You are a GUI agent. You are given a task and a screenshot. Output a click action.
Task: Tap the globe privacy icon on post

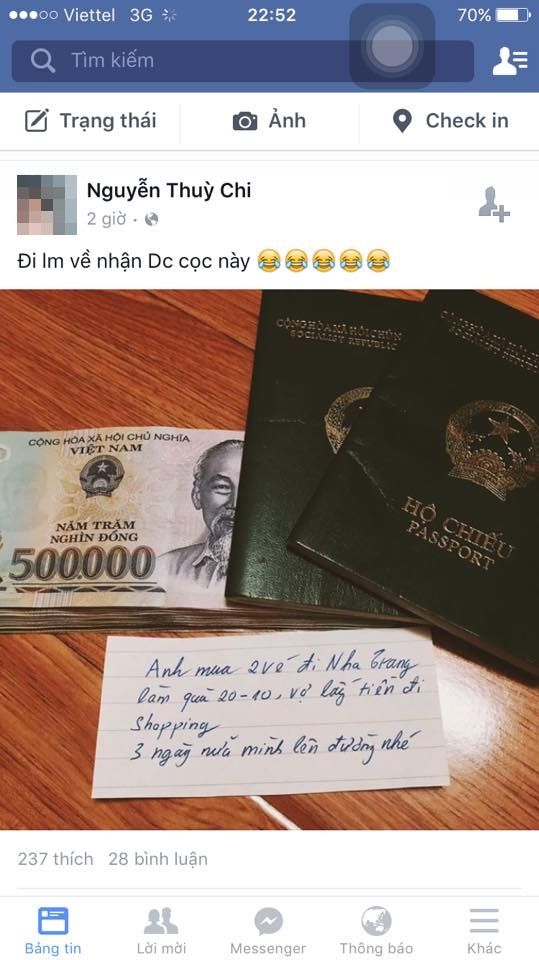pos(151,219)
